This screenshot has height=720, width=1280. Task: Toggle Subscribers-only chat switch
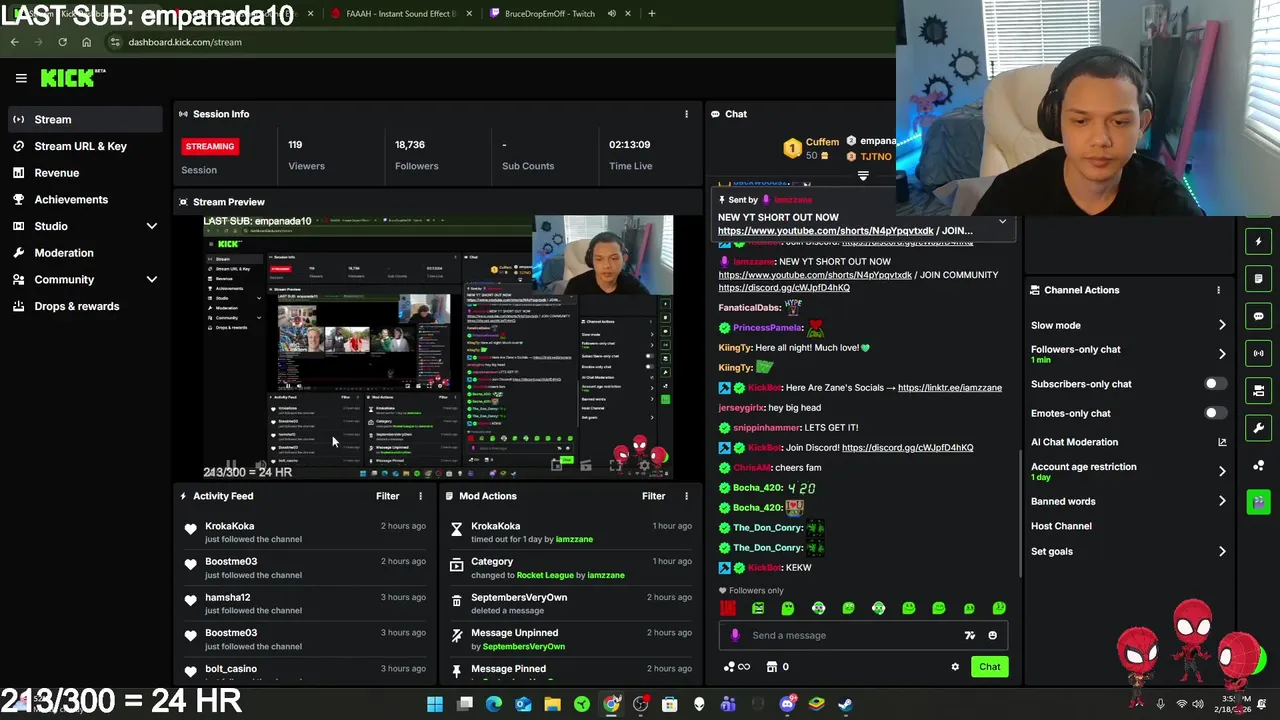click(1214, 384)
